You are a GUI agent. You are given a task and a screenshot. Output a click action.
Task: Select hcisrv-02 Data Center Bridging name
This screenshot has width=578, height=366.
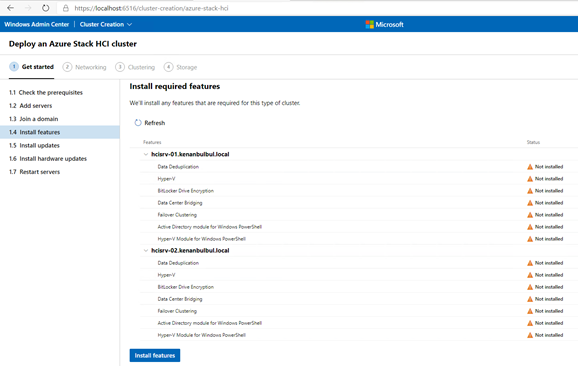tap(180, 299)
